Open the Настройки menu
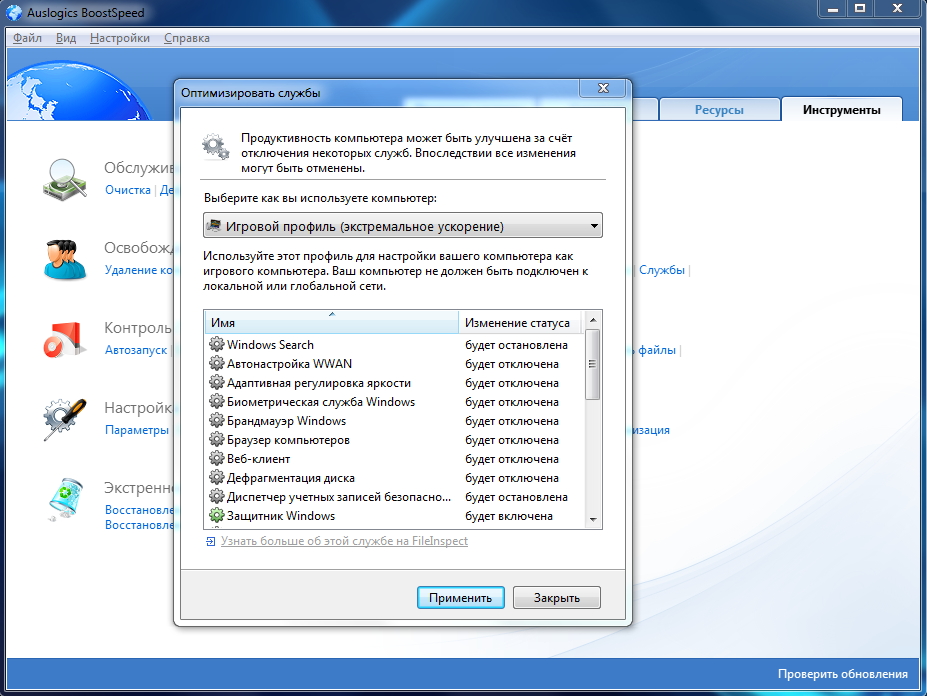Screen dimensions: 927x696 [119, 38]
